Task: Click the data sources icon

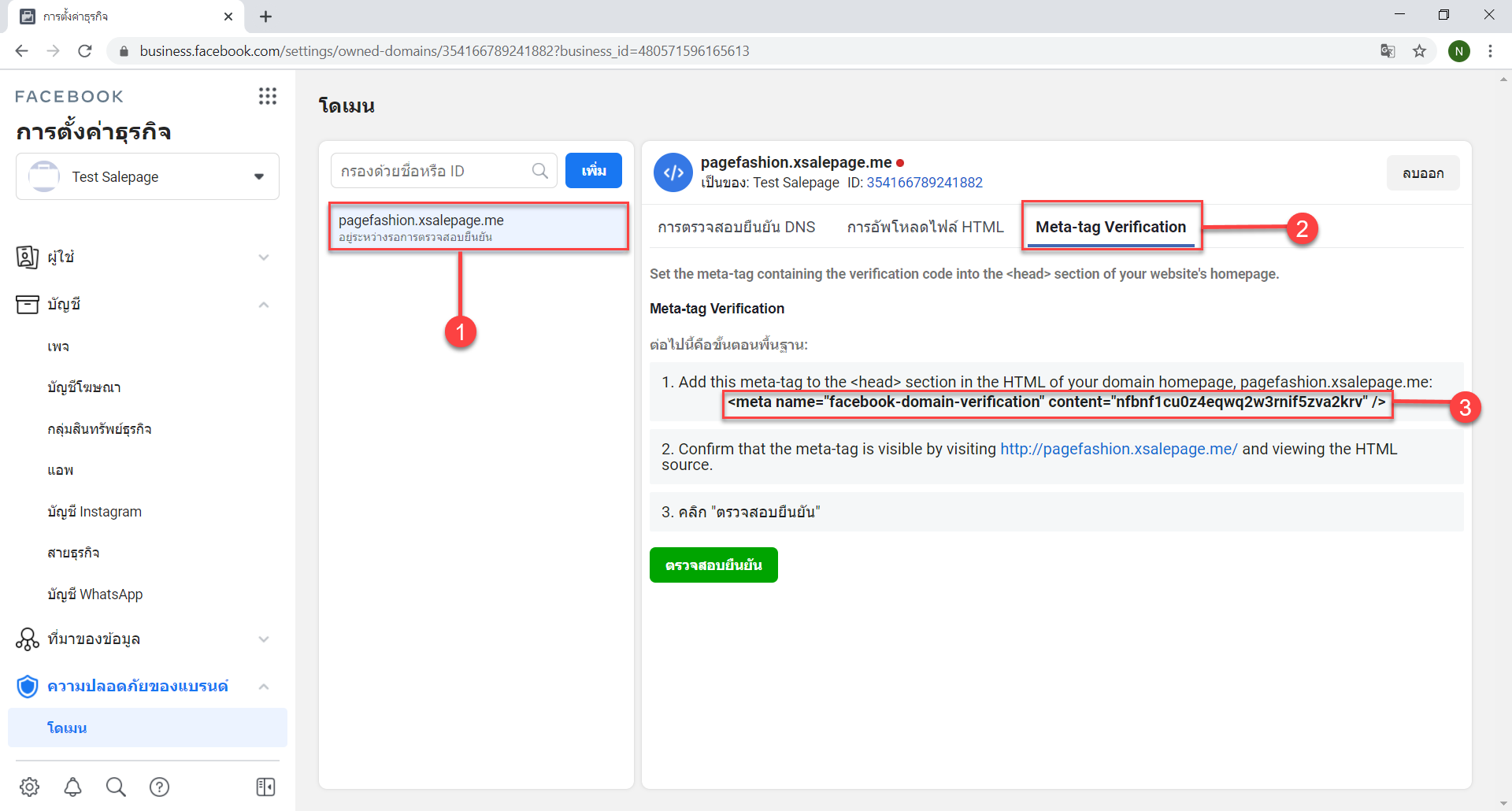Action: point(28,639)
